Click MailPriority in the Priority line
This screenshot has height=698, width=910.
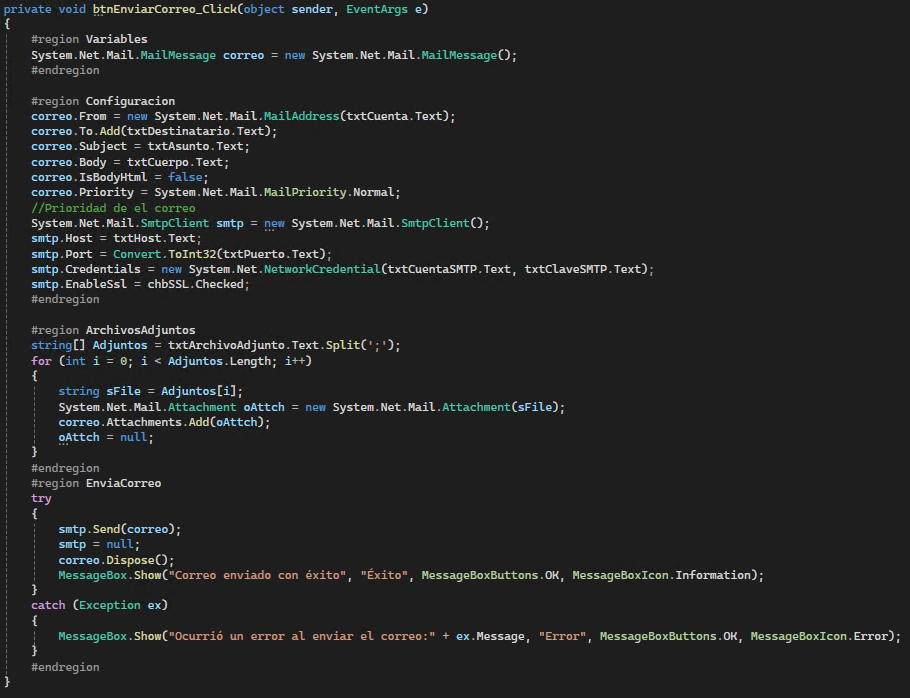point(305,192)
